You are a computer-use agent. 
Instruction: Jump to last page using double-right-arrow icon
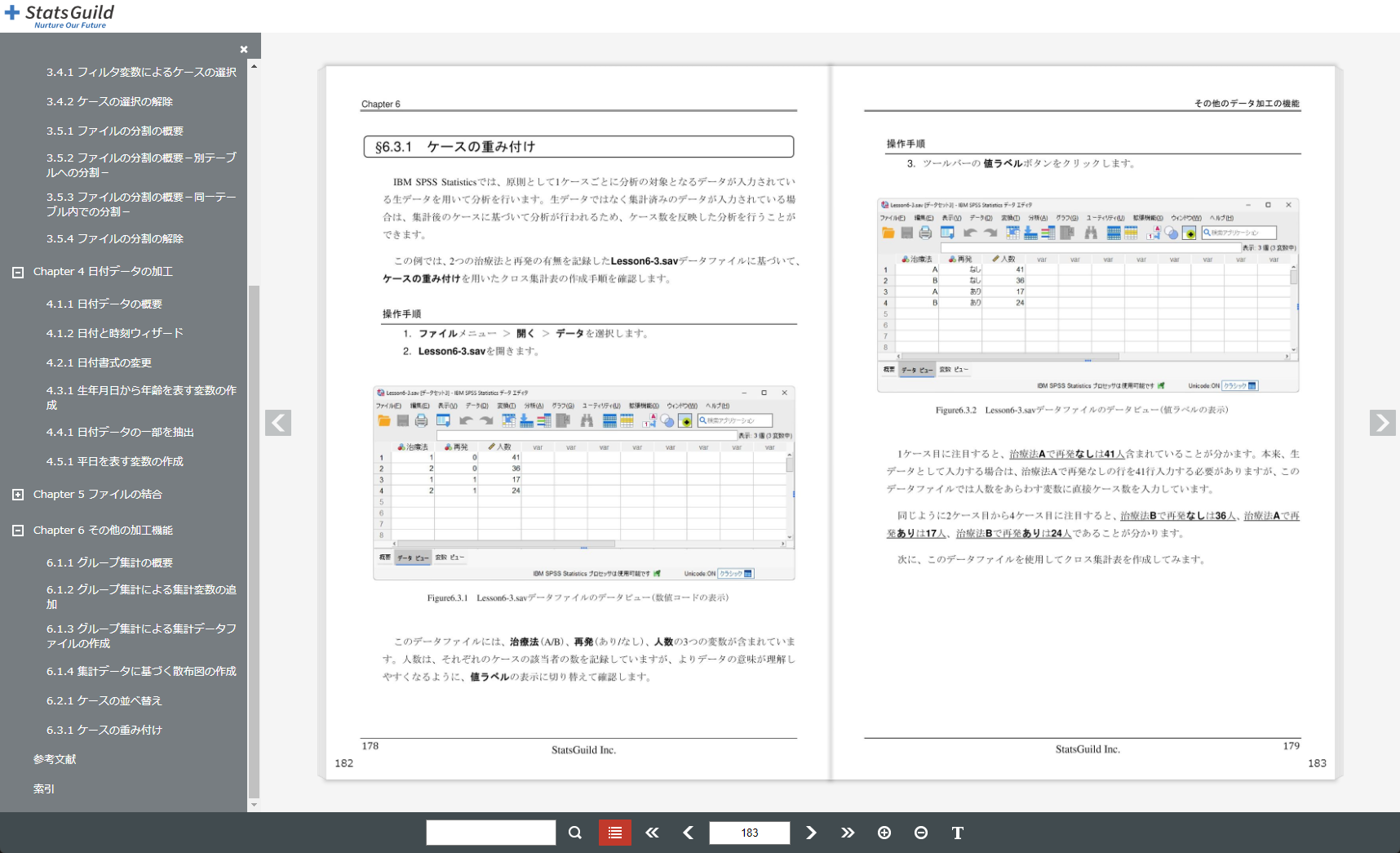point(848,833)
